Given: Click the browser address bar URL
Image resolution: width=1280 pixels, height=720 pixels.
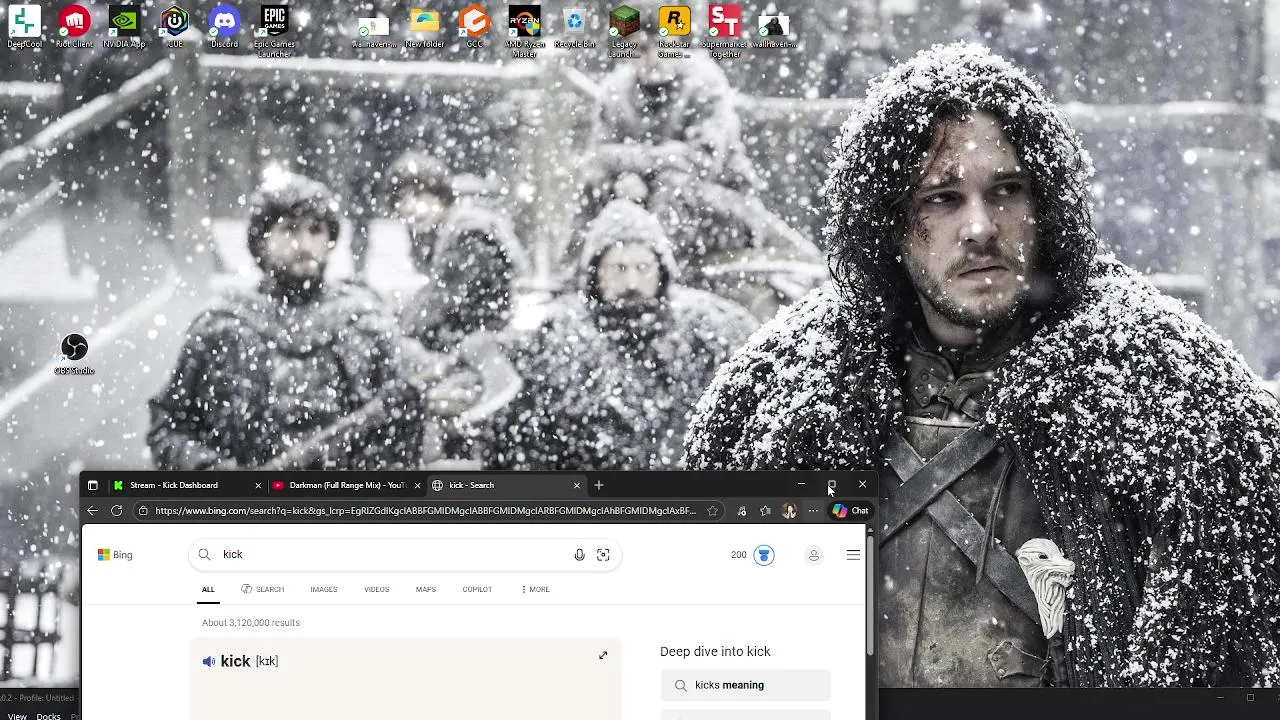Looking at the screenshot, I should click(x=426, y=511).
